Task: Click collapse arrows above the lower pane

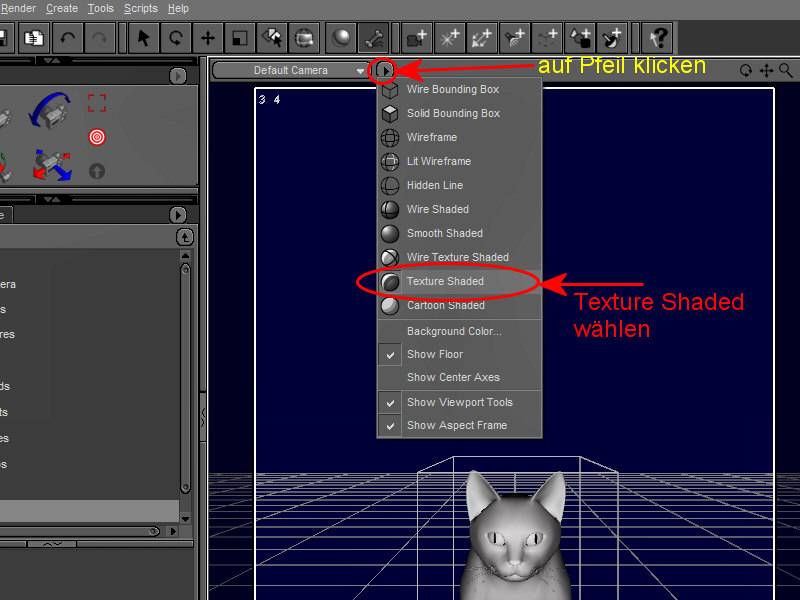Action: point(52,199)
